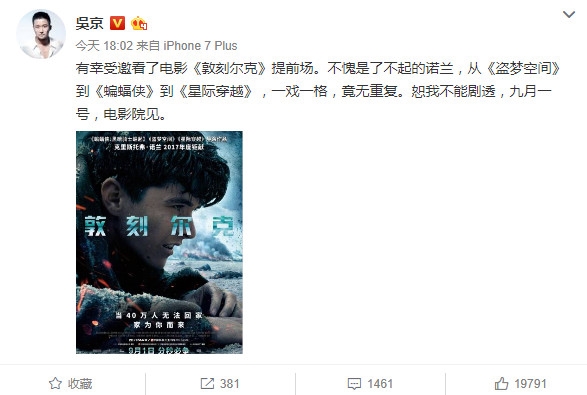Click the 《星际穿越》 text in the post
Viewport: 587px width, 395px height.
(215, 91)
